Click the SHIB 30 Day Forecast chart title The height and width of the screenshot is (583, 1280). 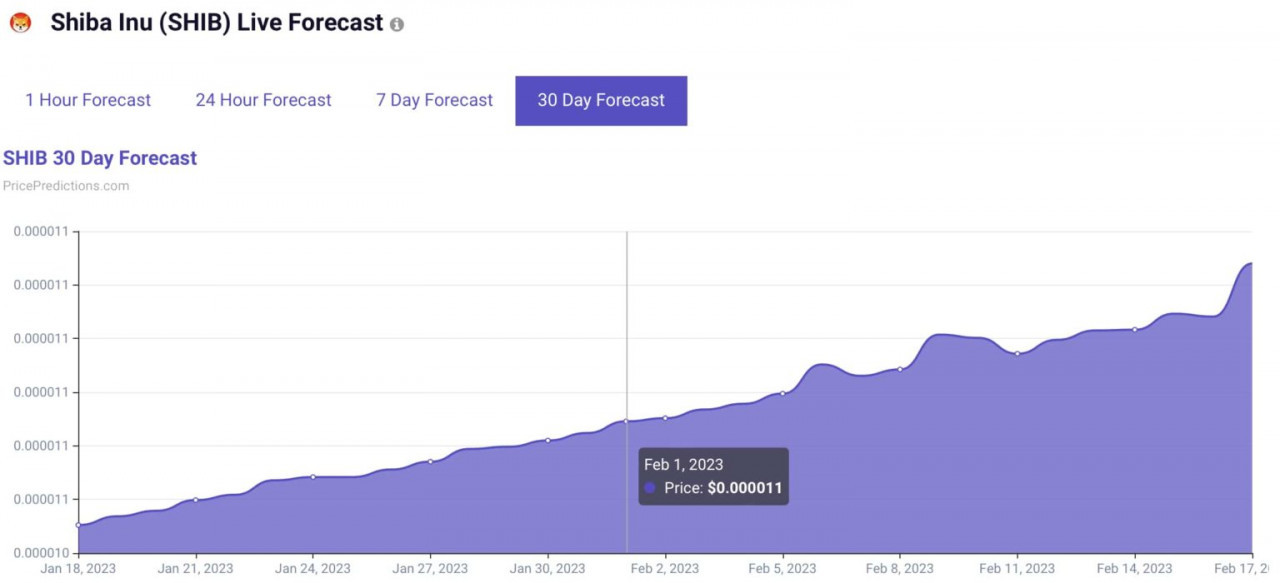(100, 158)
